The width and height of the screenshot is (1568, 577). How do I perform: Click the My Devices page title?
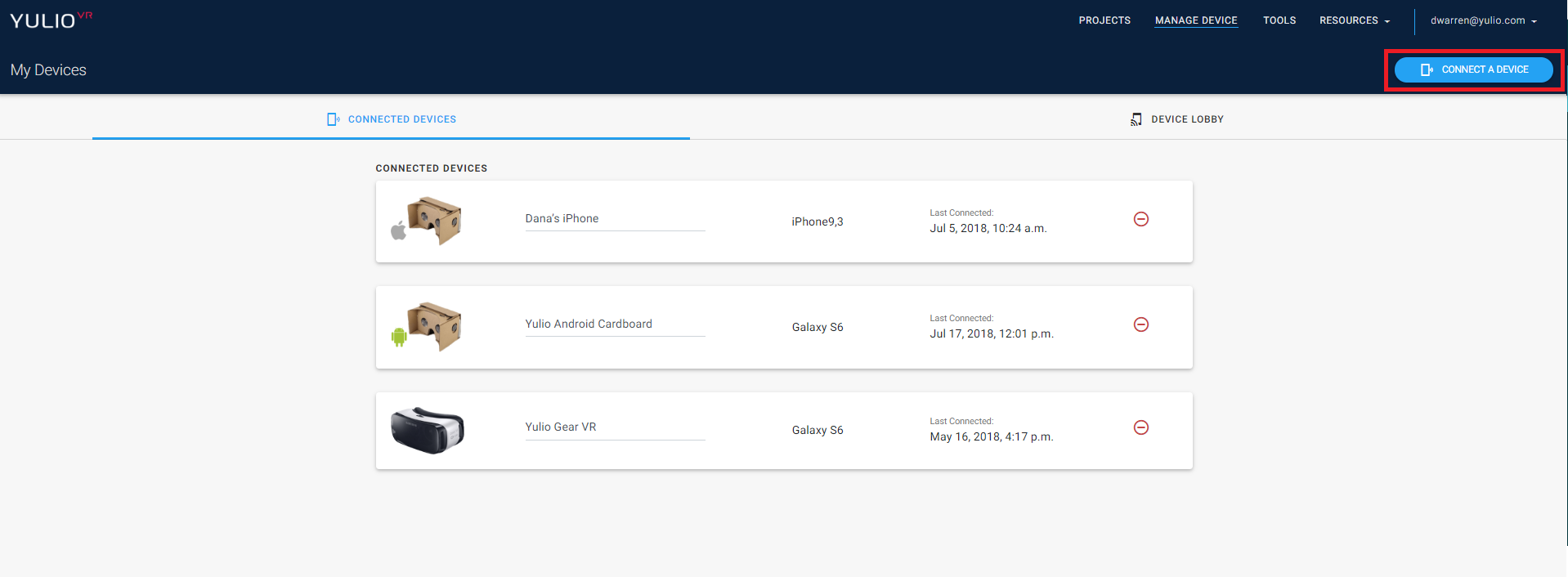[48, 70]
